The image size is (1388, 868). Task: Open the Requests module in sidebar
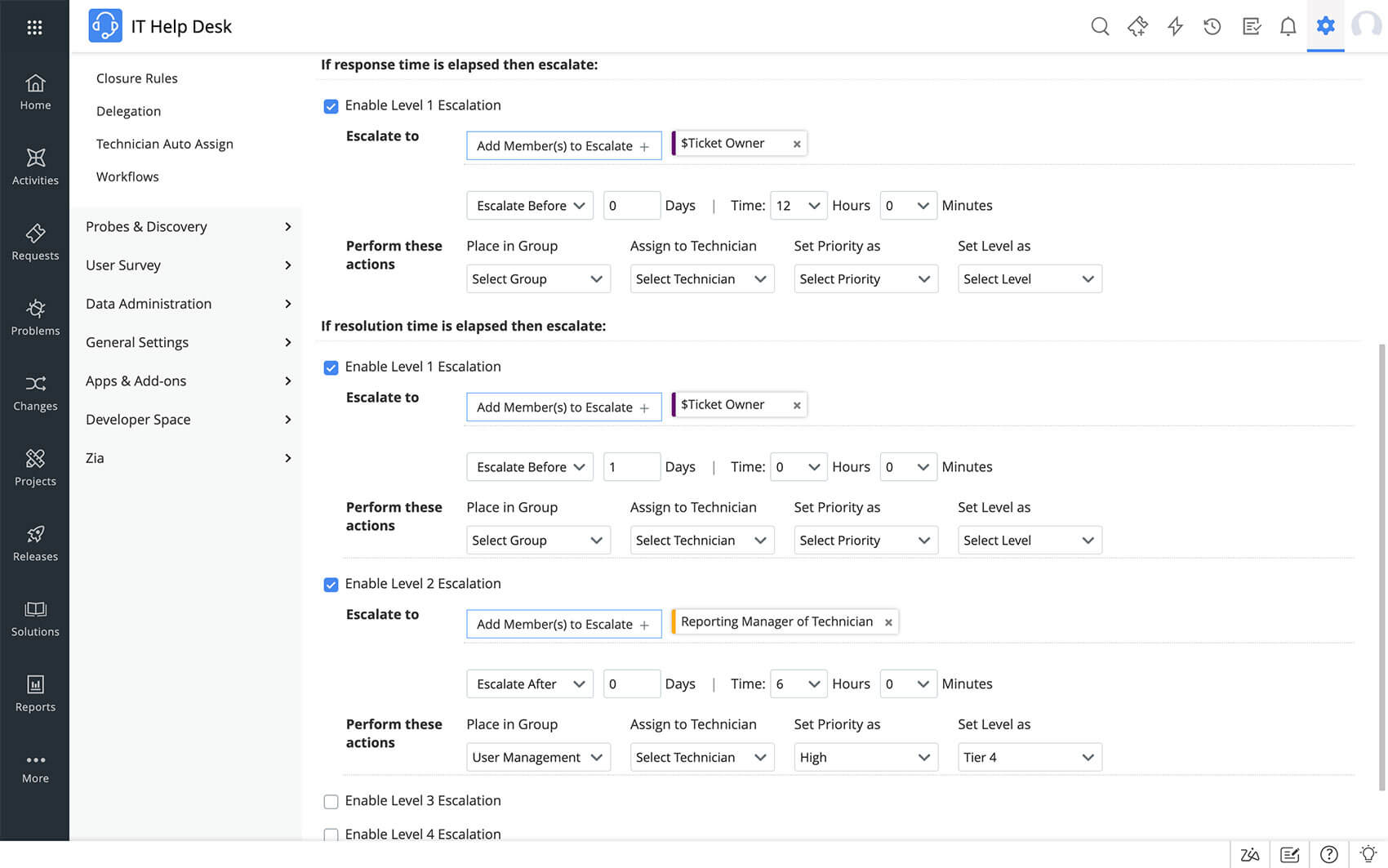[x=35, y=242]
